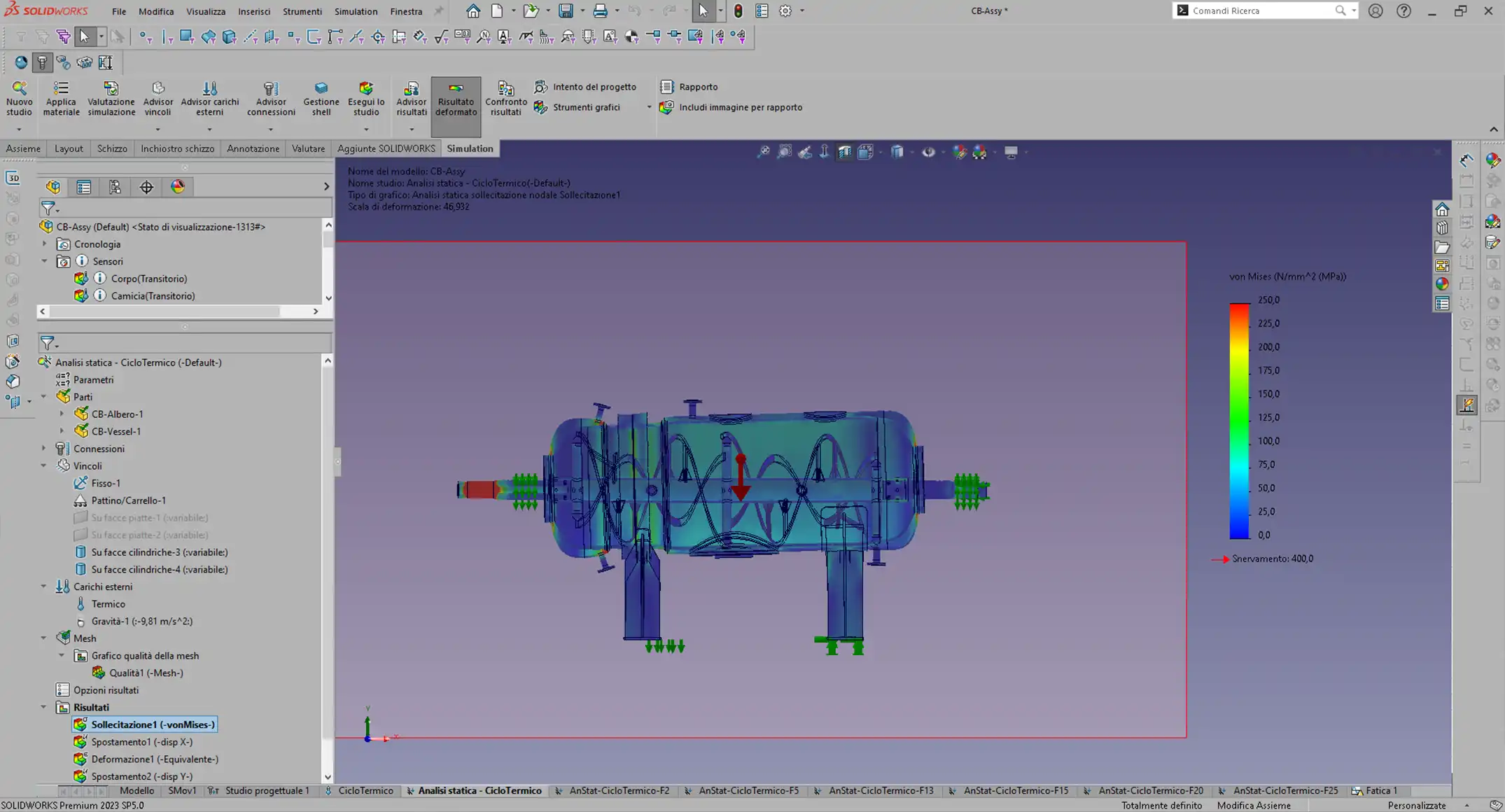Collapse the Sensori tree node
This screenshot has width=1505, height=812.
[45, 261]
